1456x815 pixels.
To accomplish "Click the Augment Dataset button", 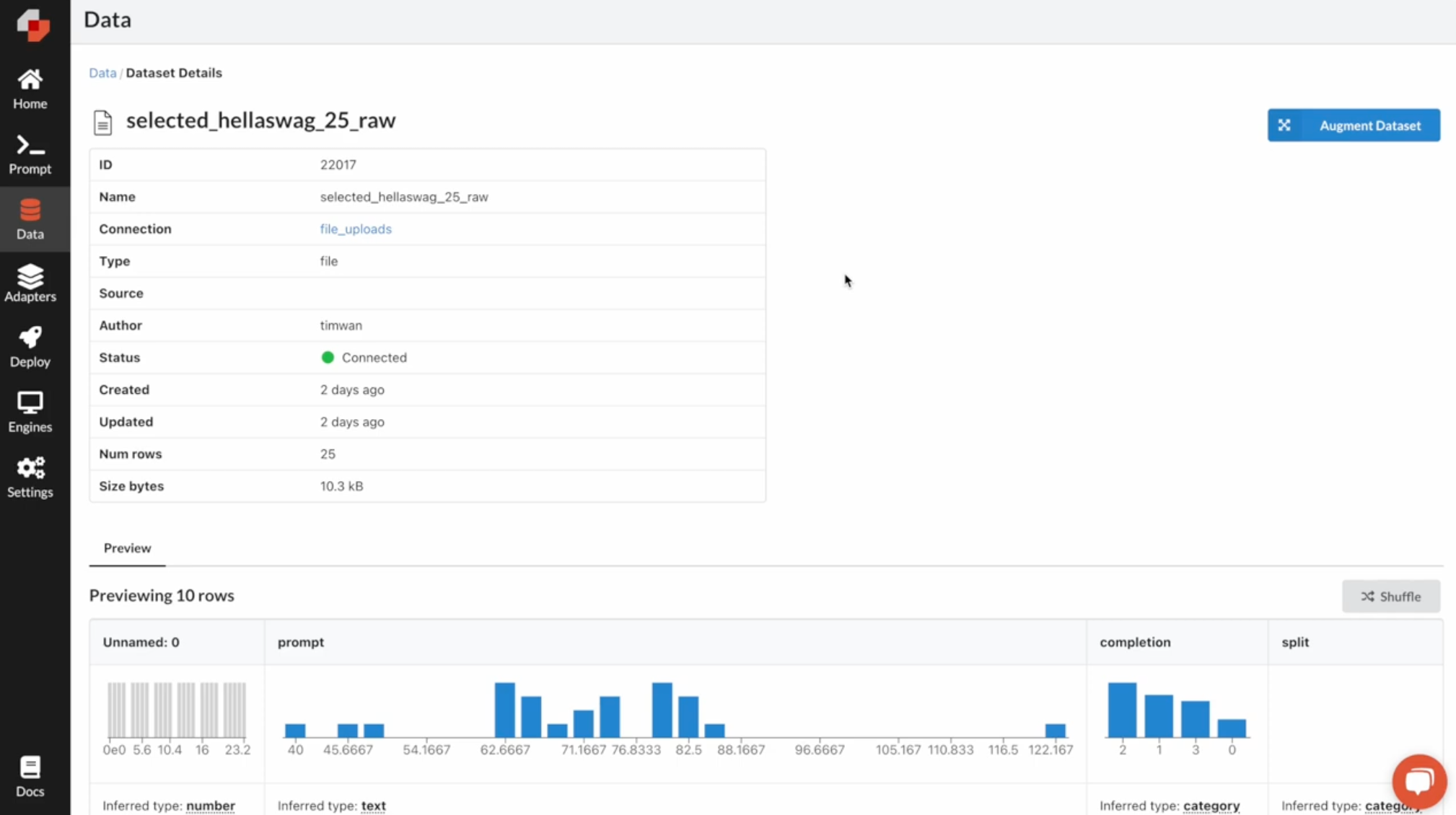I will 1353,125.
